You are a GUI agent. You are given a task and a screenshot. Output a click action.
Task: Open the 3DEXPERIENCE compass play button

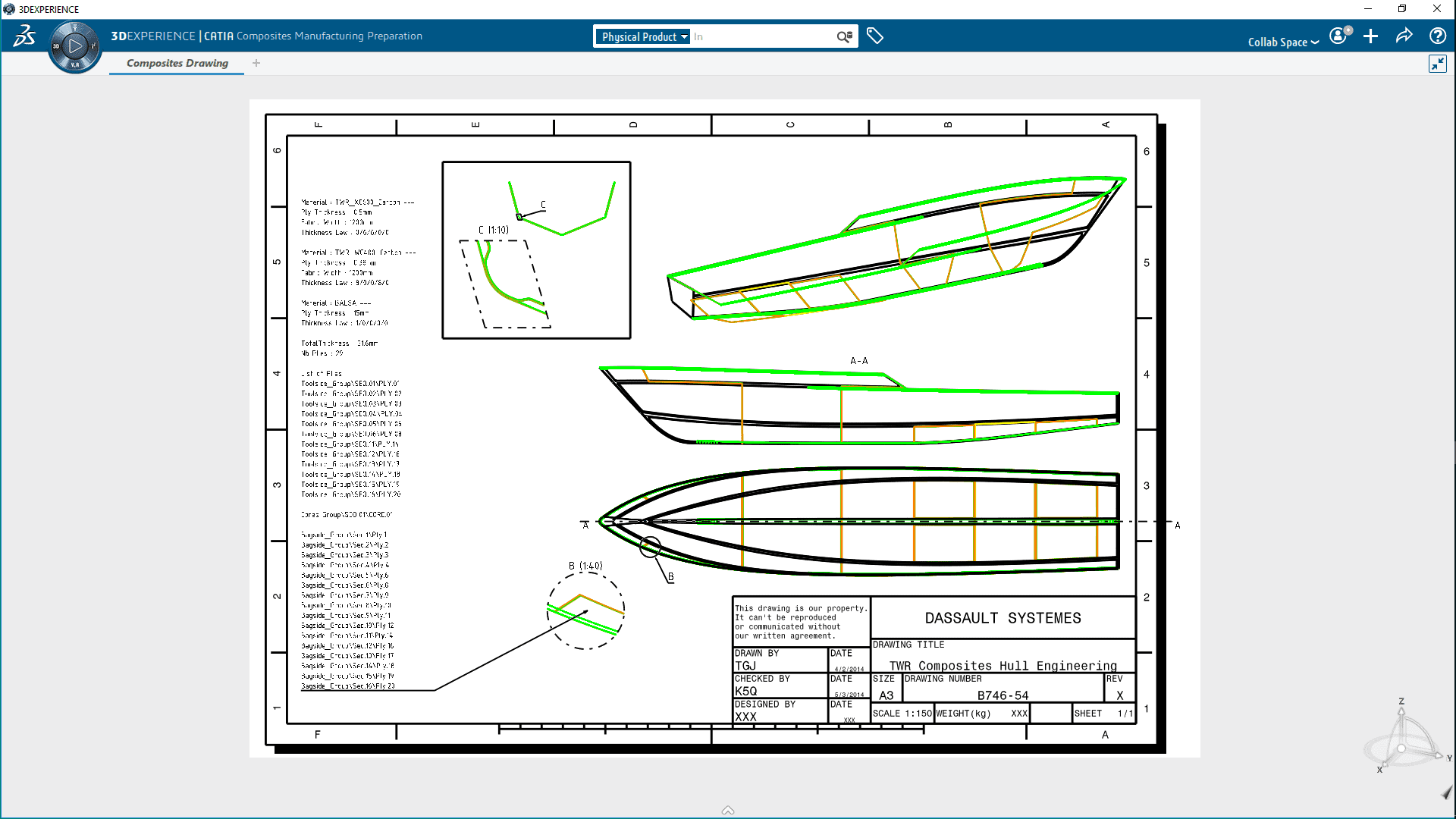pyautogui.click(x=75, y=46)
